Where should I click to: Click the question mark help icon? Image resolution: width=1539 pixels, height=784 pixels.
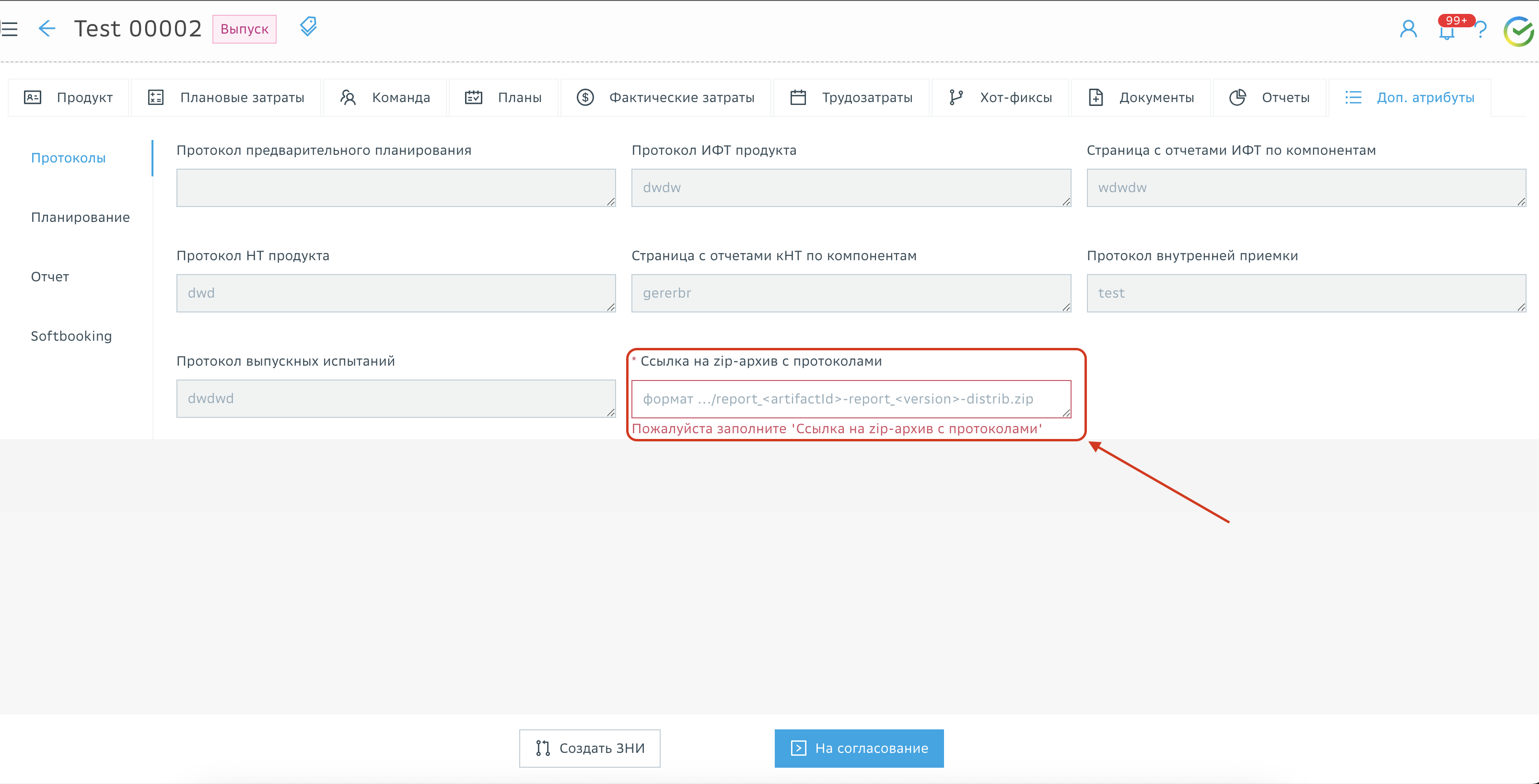click(x=1481, y=30)
